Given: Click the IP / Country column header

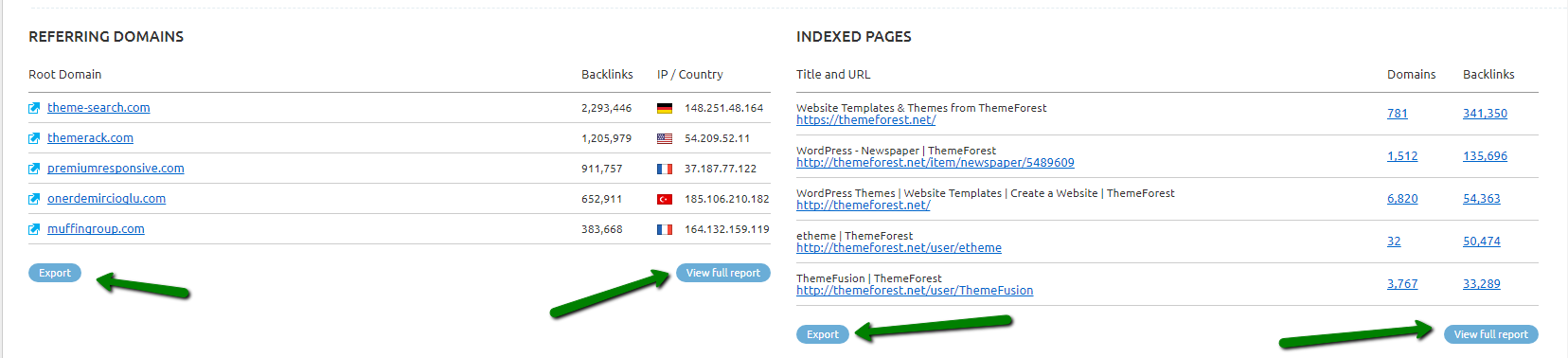Looking at the screenshot, I should pos(690,75).
